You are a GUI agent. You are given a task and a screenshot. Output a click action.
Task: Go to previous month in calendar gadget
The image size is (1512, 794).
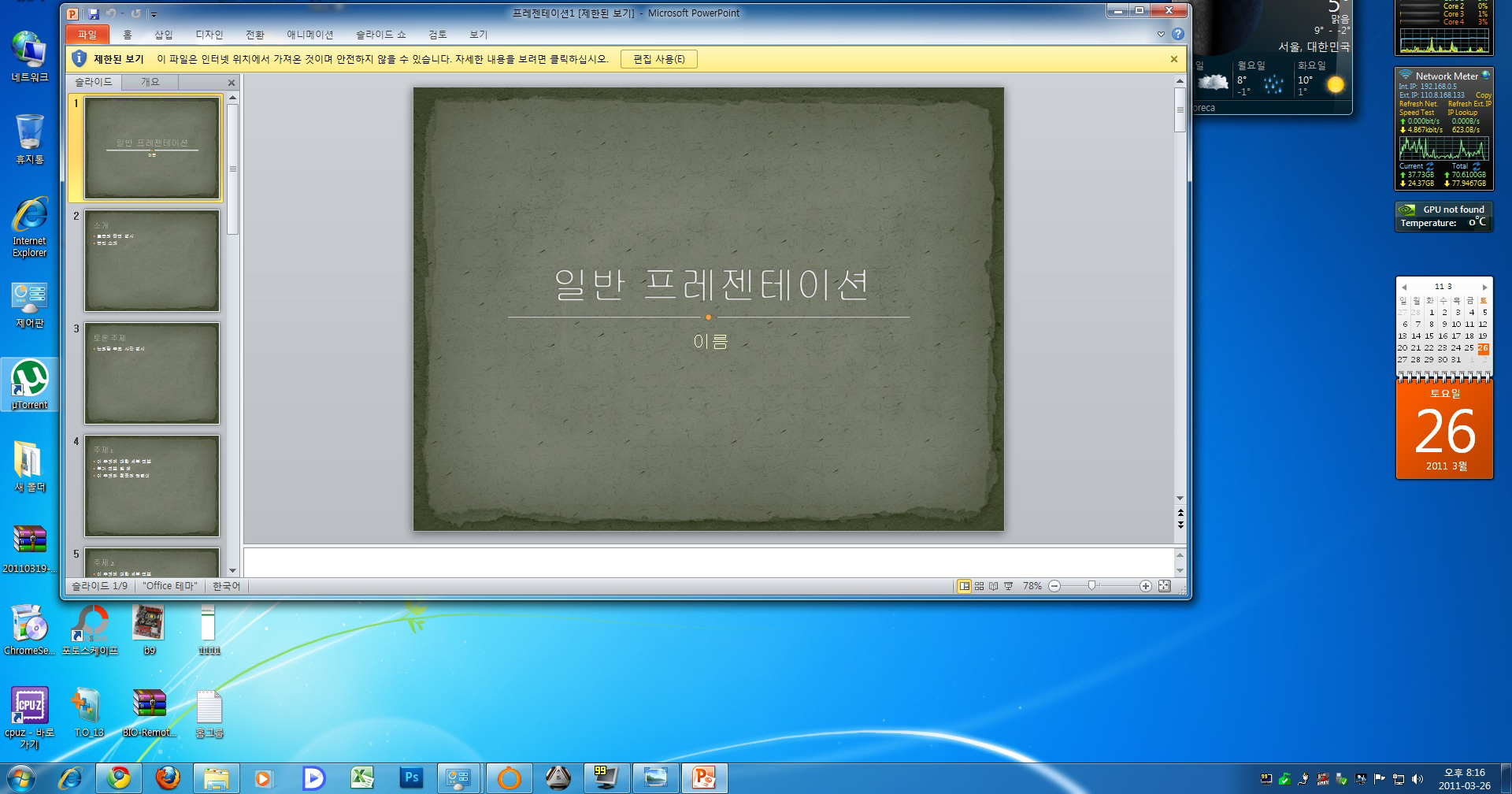[1403, 288]
